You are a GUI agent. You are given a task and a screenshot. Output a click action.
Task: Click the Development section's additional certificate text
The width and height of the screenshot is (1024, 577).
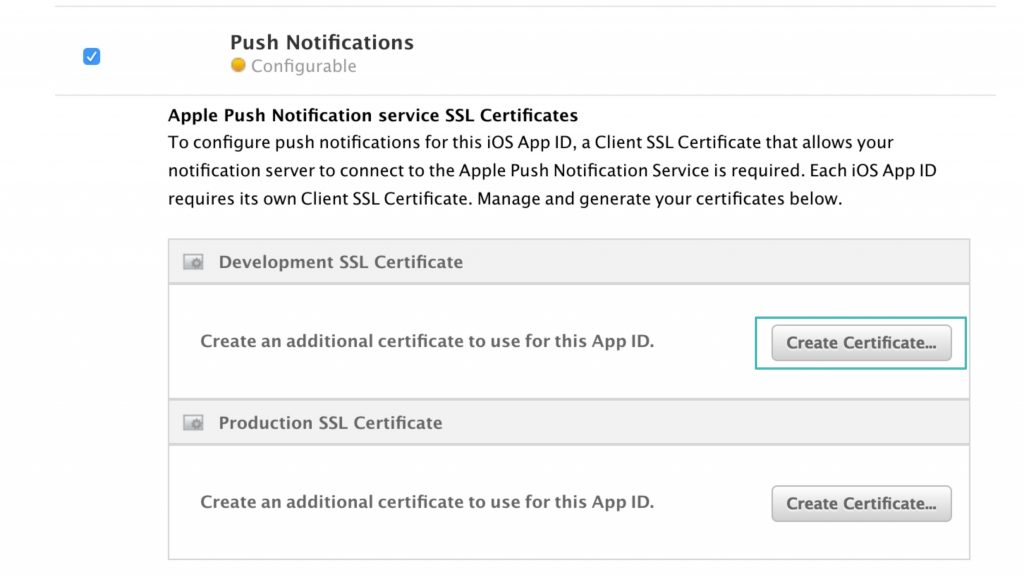[x=427, y=341]
